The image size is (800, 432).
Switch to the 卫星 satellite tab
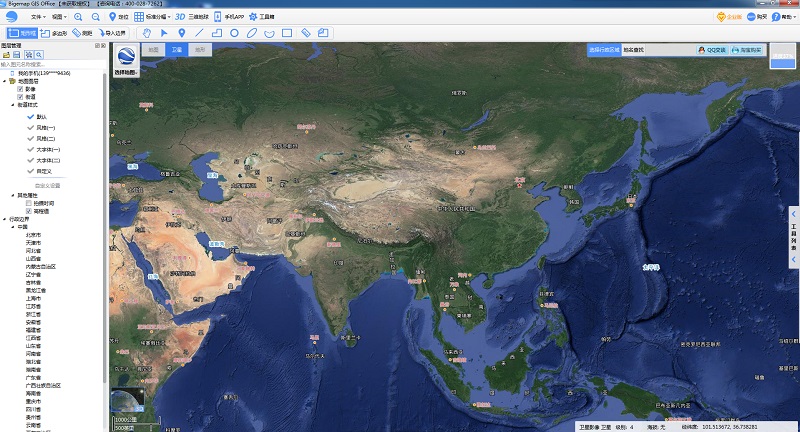point(177,49)
